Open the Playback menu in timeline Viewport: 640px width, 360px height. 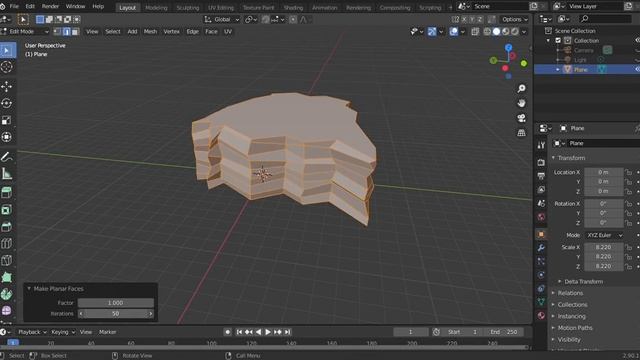[x=32, y=332]
